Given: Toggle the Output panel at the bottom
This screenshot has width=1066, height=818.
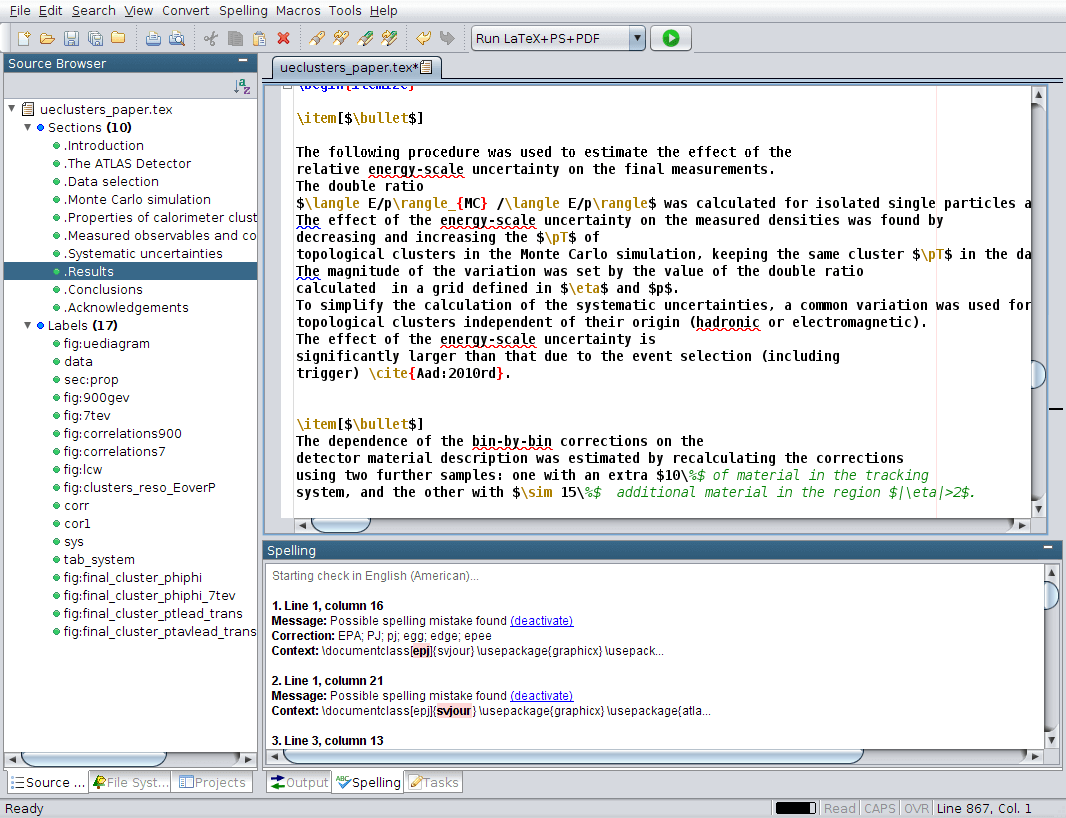Looking at the screenshot, I should [x=299, y=782].
